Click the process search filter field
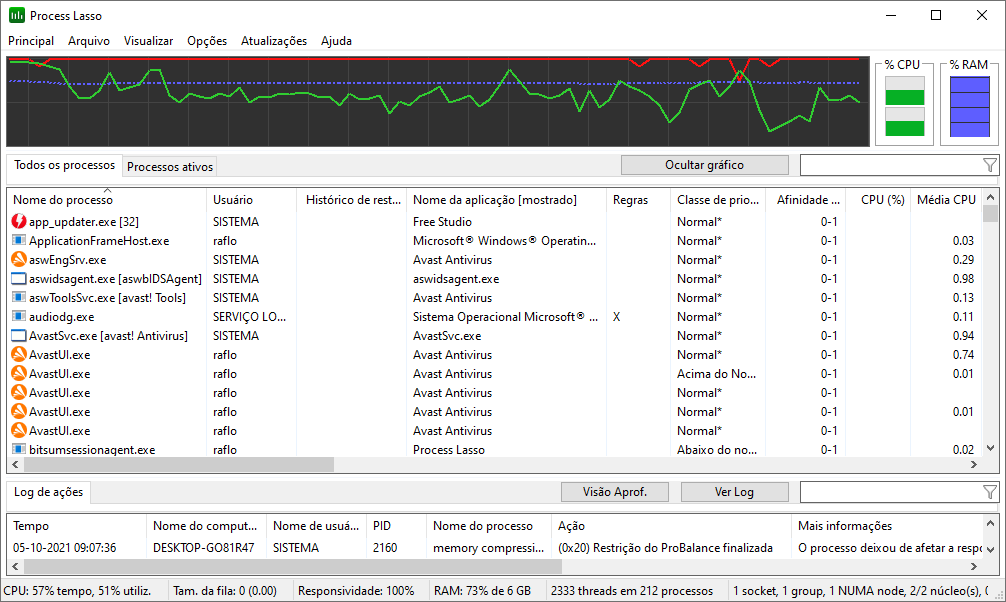 pos(891,165)
